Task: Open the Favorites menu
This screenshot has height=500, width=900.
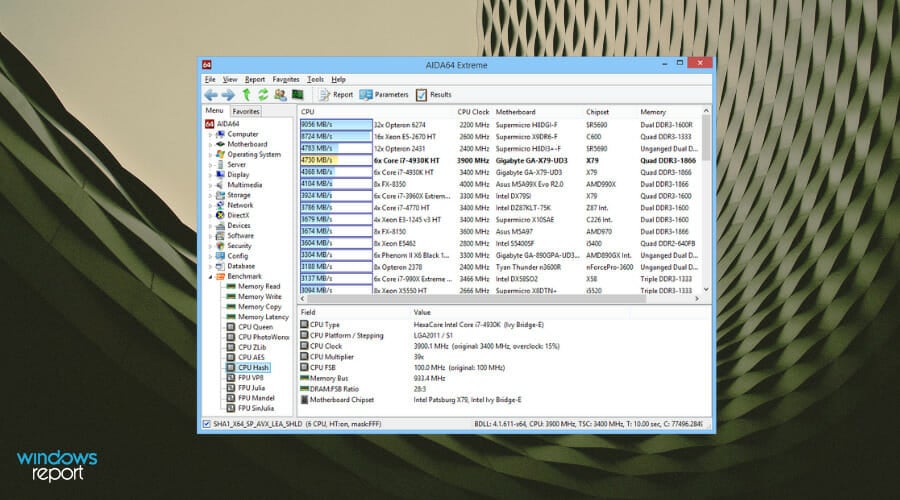Action: (x=286, y=79)
